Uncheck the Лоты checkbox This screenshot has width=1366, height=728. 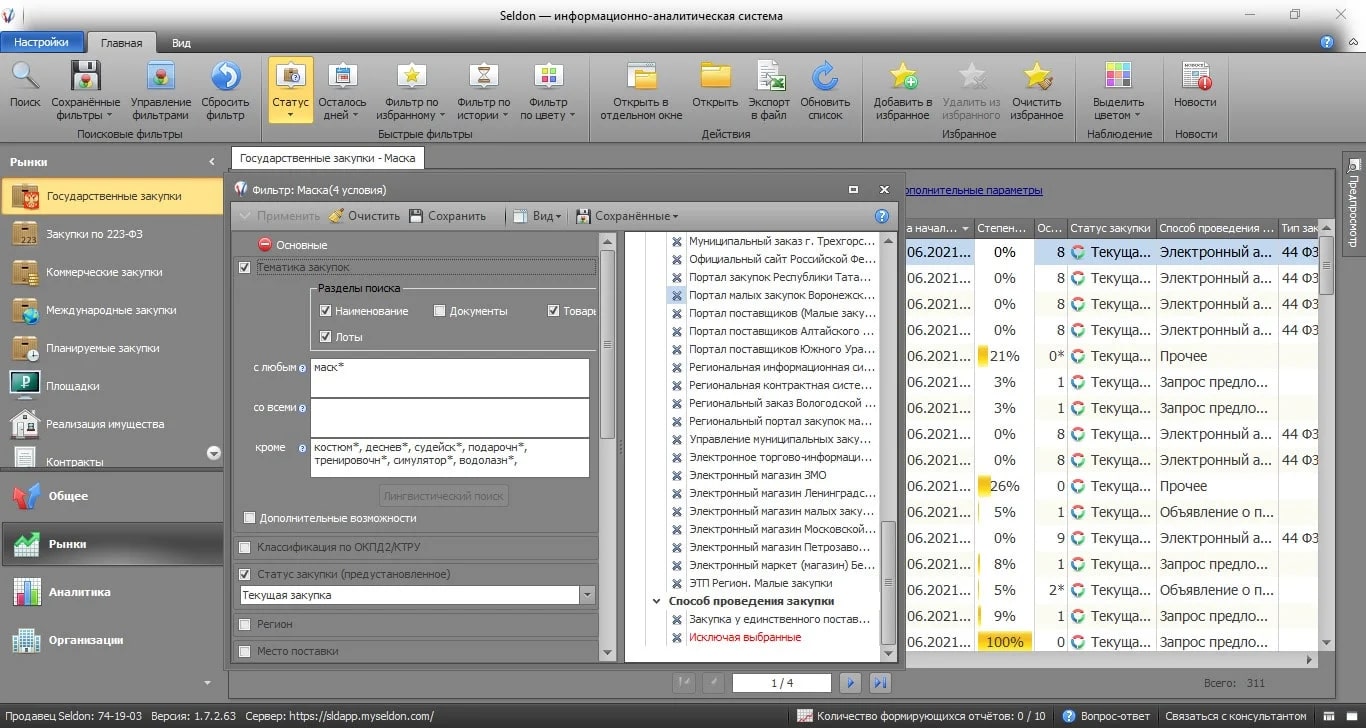[326, 337]
